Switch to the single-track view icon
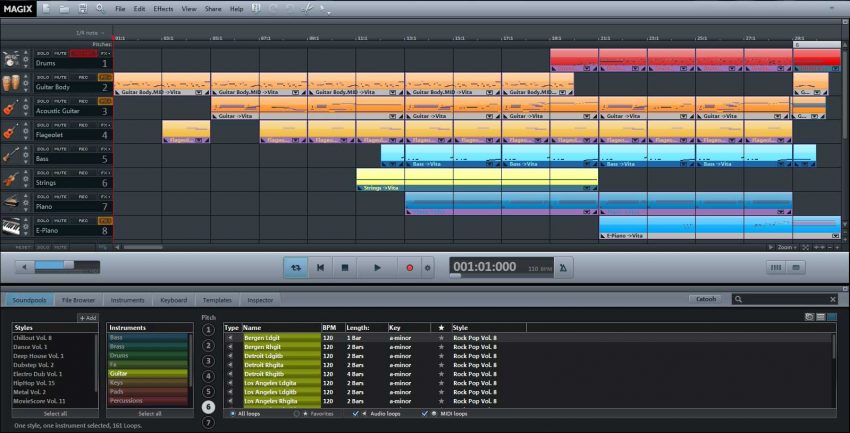 [x=796, y=267]
